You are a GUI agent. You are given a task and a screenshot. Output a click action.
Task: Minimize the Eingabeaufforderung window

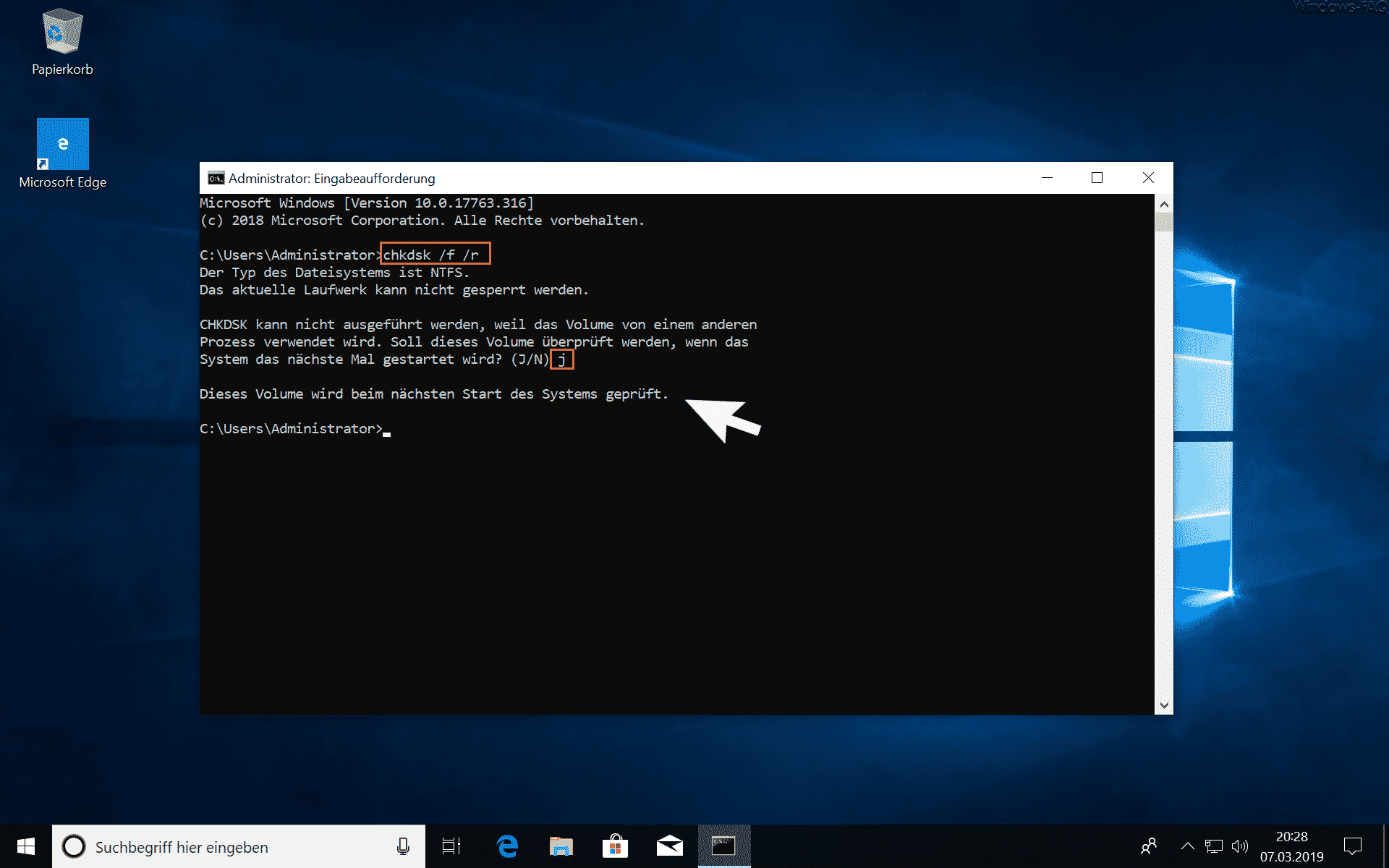click(1047, 178)
